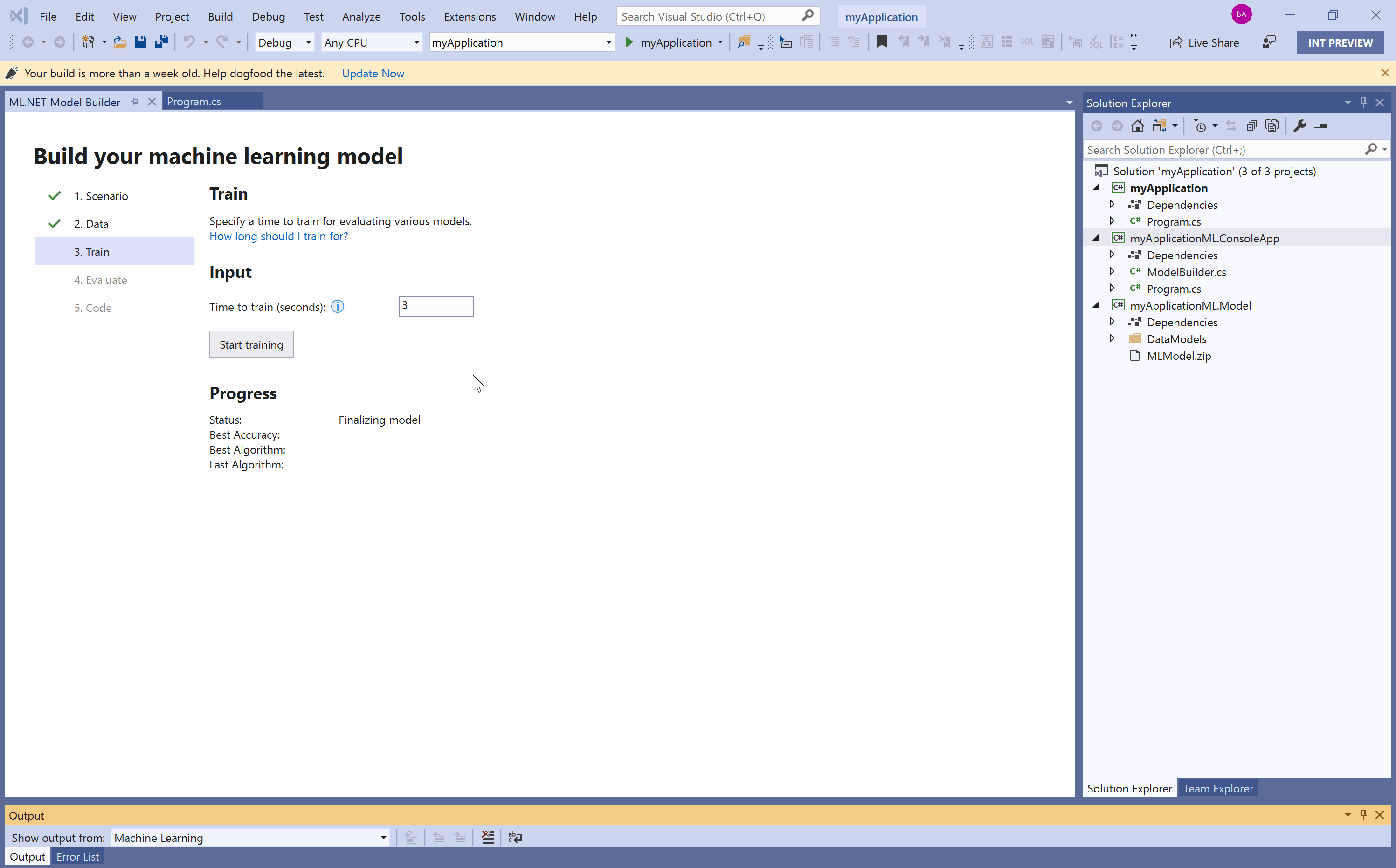The image size is (1396, 868).
Task: Click the New Project toolbar icon
Action: pyautogui.click(x=88, y=42)
